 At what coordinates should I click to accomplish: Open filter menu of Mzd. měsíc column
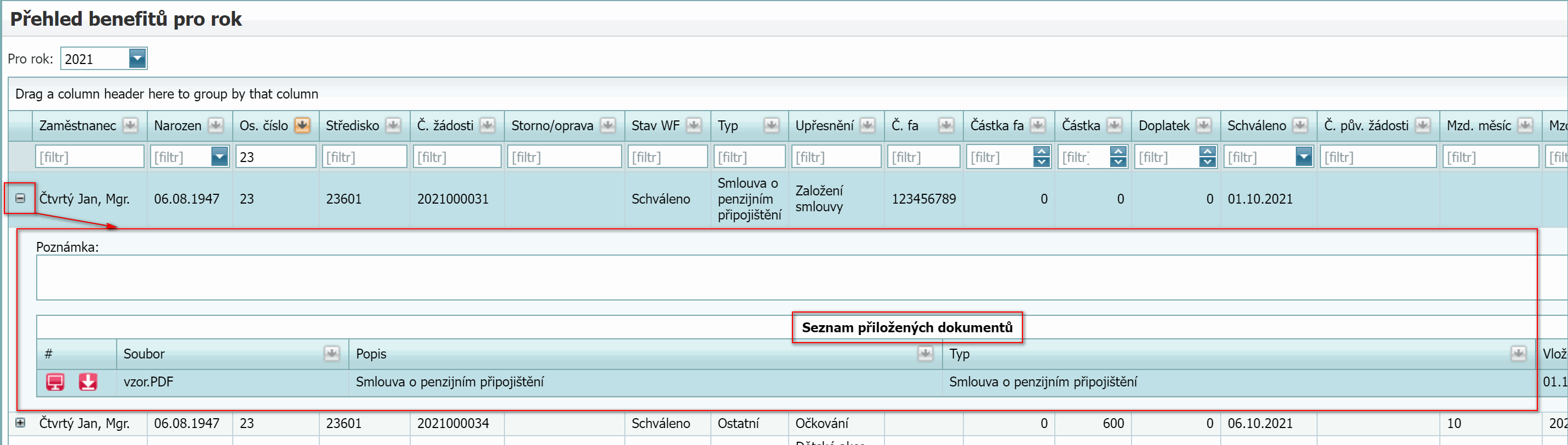pyautogui.click(x=1525, y=125)
